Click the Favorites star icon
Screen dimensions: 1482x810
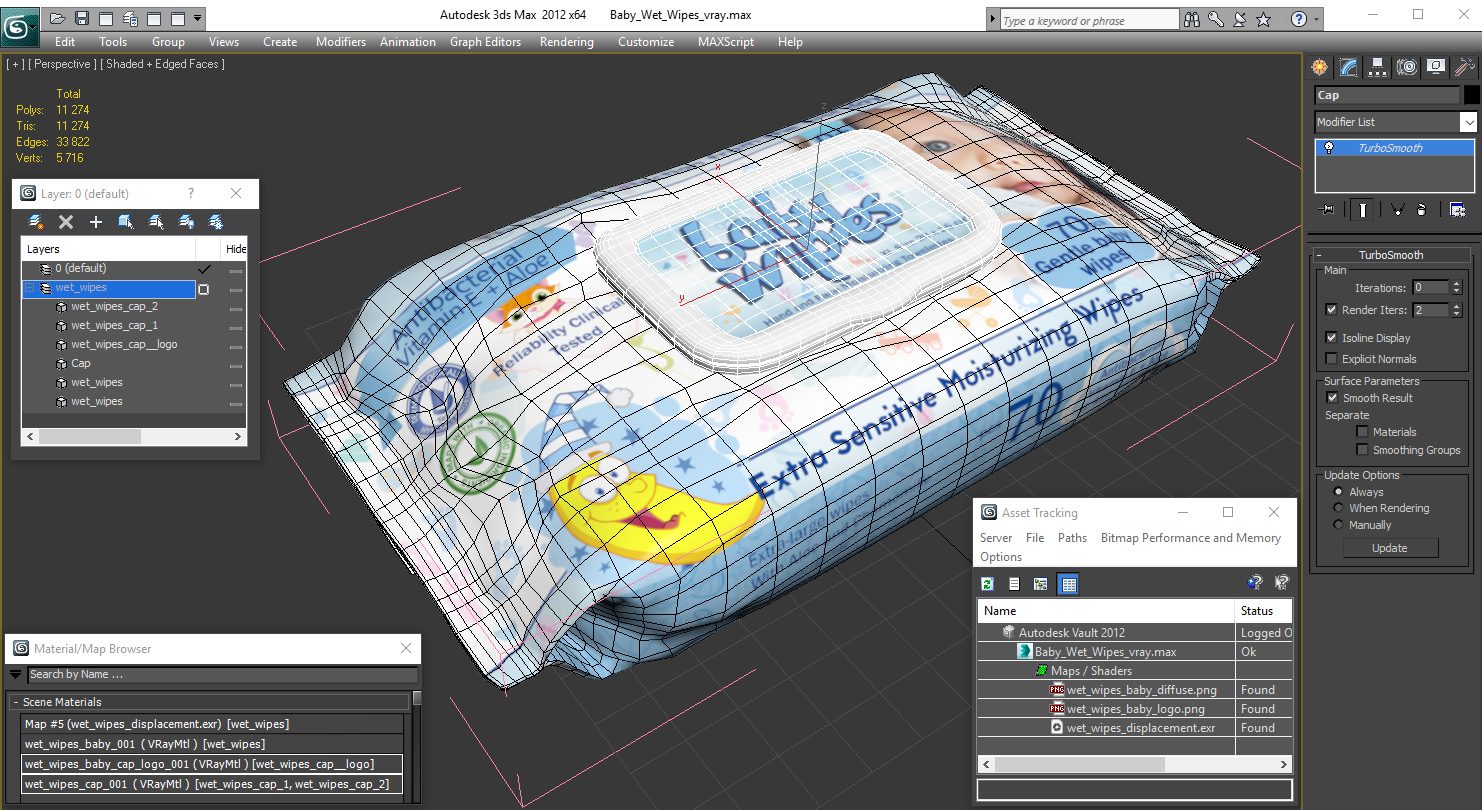[x=1264, y=19]
